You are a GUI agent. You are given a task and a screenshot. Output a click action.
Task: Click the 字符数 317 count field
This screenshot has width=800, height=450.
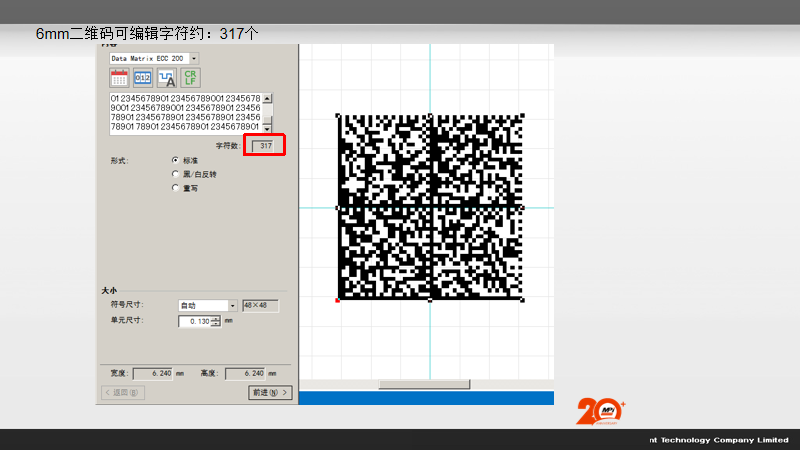pos(263,146)
